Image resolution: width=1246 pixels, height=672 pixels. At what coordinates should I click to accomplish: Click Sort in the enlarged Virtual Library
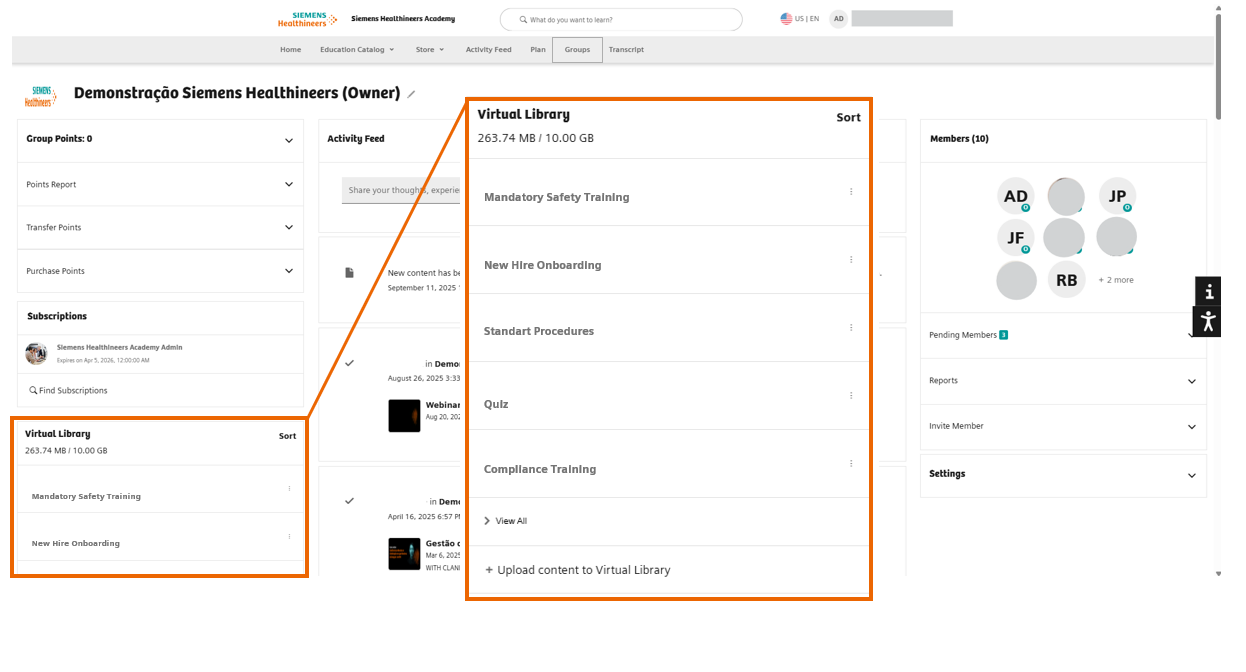[848, 118]
